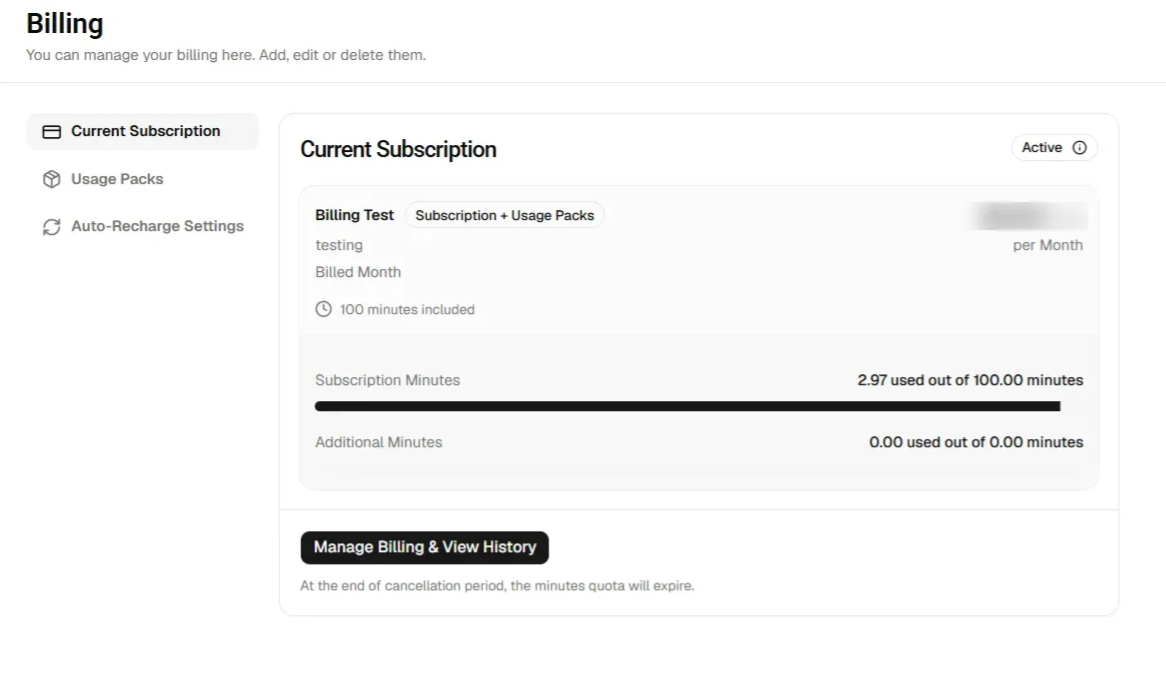Click the Current Subscription panel heading
This screenshot has width=1166, height=681.
[x=398, y=149]
